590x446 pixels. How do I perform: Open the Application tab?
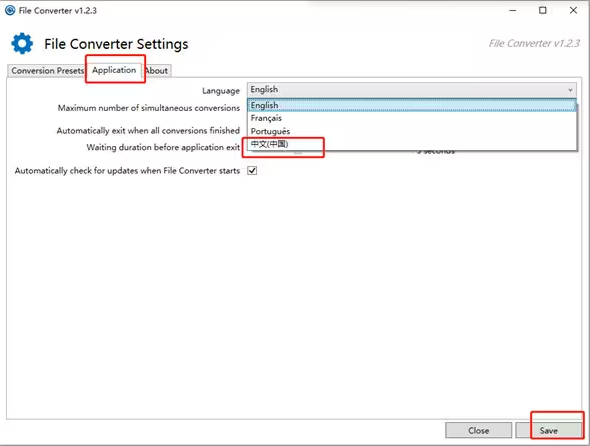click(x=114, y=70)
